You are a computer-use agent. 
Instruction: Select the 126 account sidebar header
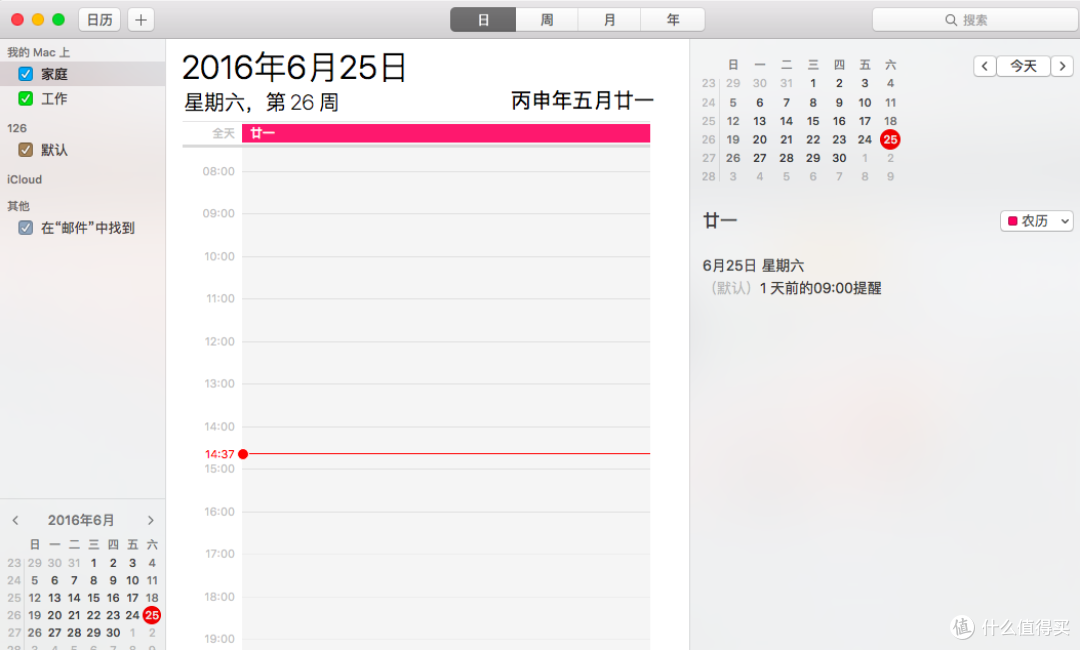pyautogui.click(x=17, y=128)
